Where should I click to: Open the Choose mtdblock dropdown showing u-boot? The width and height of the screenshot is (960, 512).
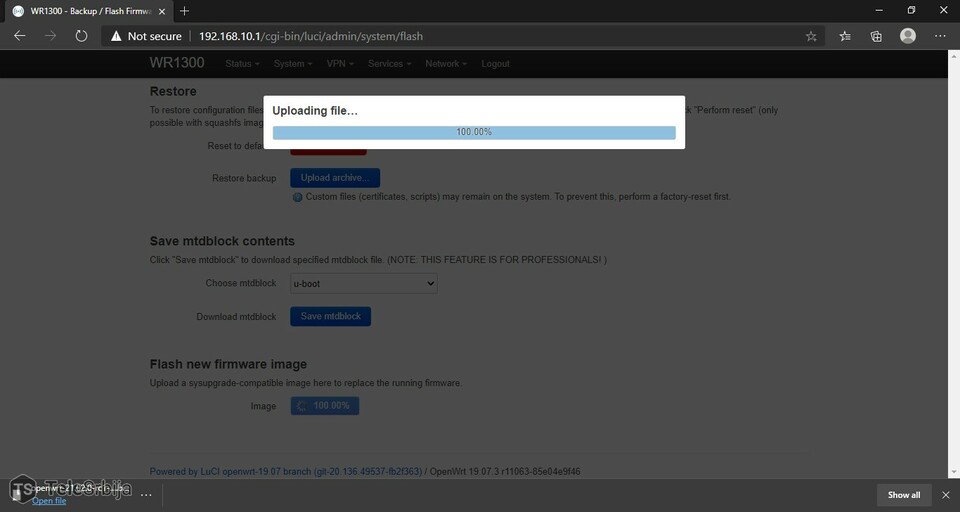coord(364,284)
